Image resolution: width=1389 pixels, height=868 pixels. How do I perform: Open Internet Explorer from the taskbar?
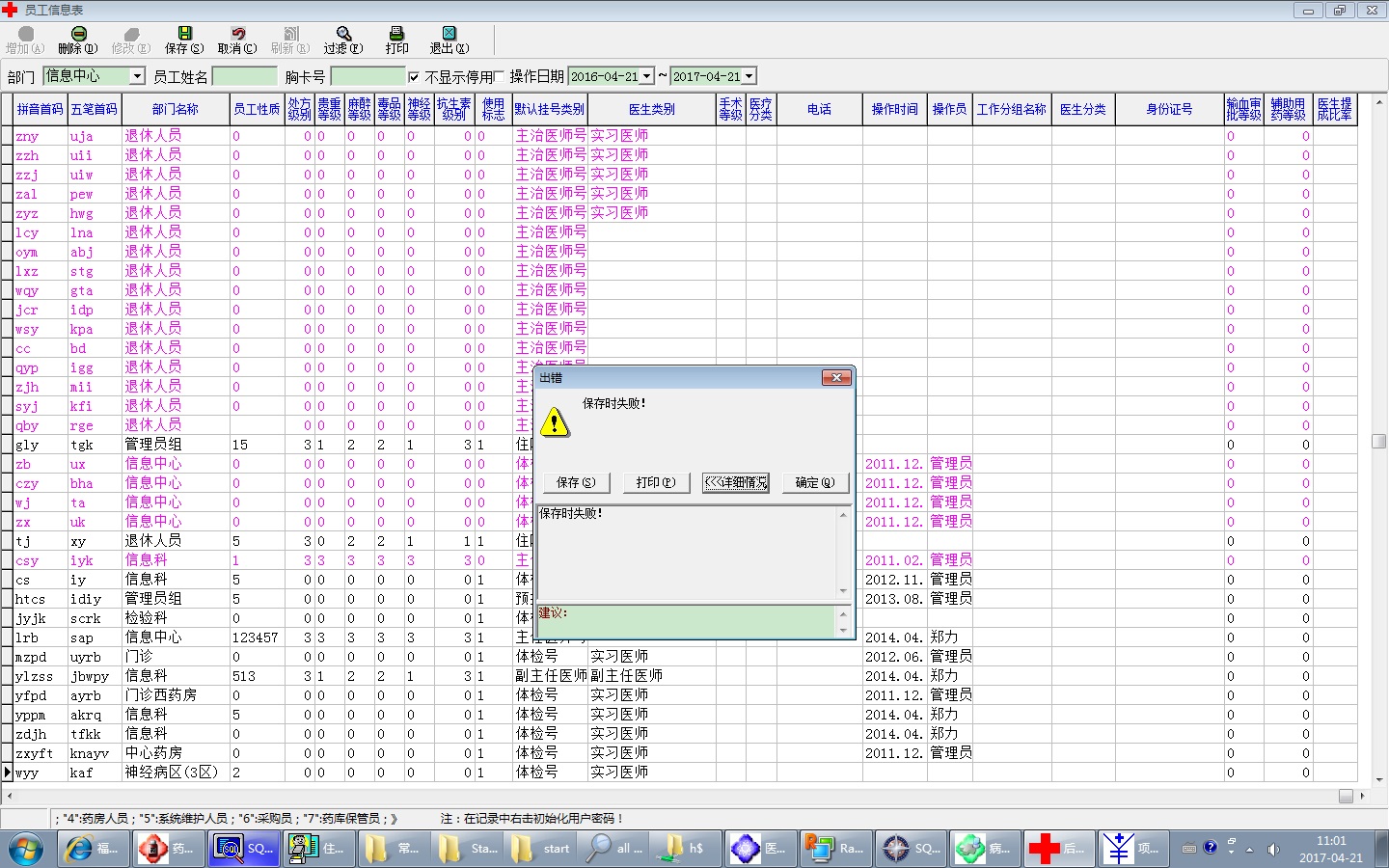pos(95,849)
